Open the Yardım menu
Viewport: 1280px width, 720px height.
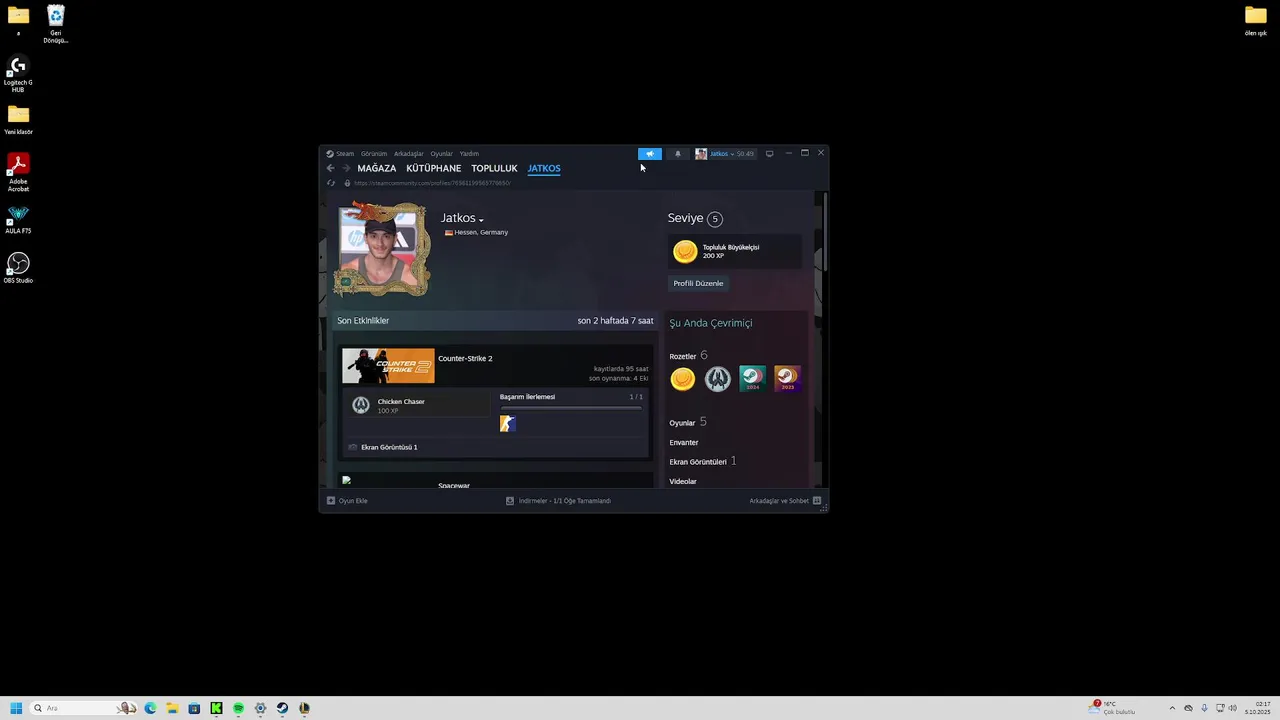pyautogui.click(x=469, y=154)
